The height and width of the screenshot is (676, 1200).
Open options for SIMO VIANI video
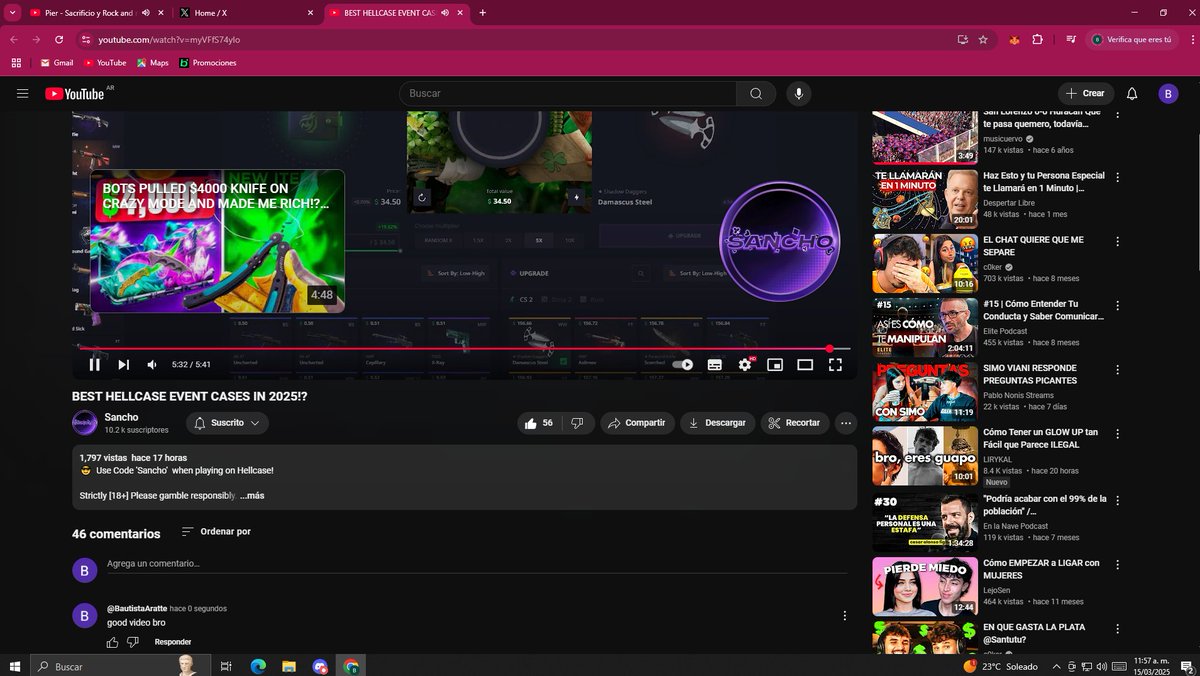coord(1118,369)
